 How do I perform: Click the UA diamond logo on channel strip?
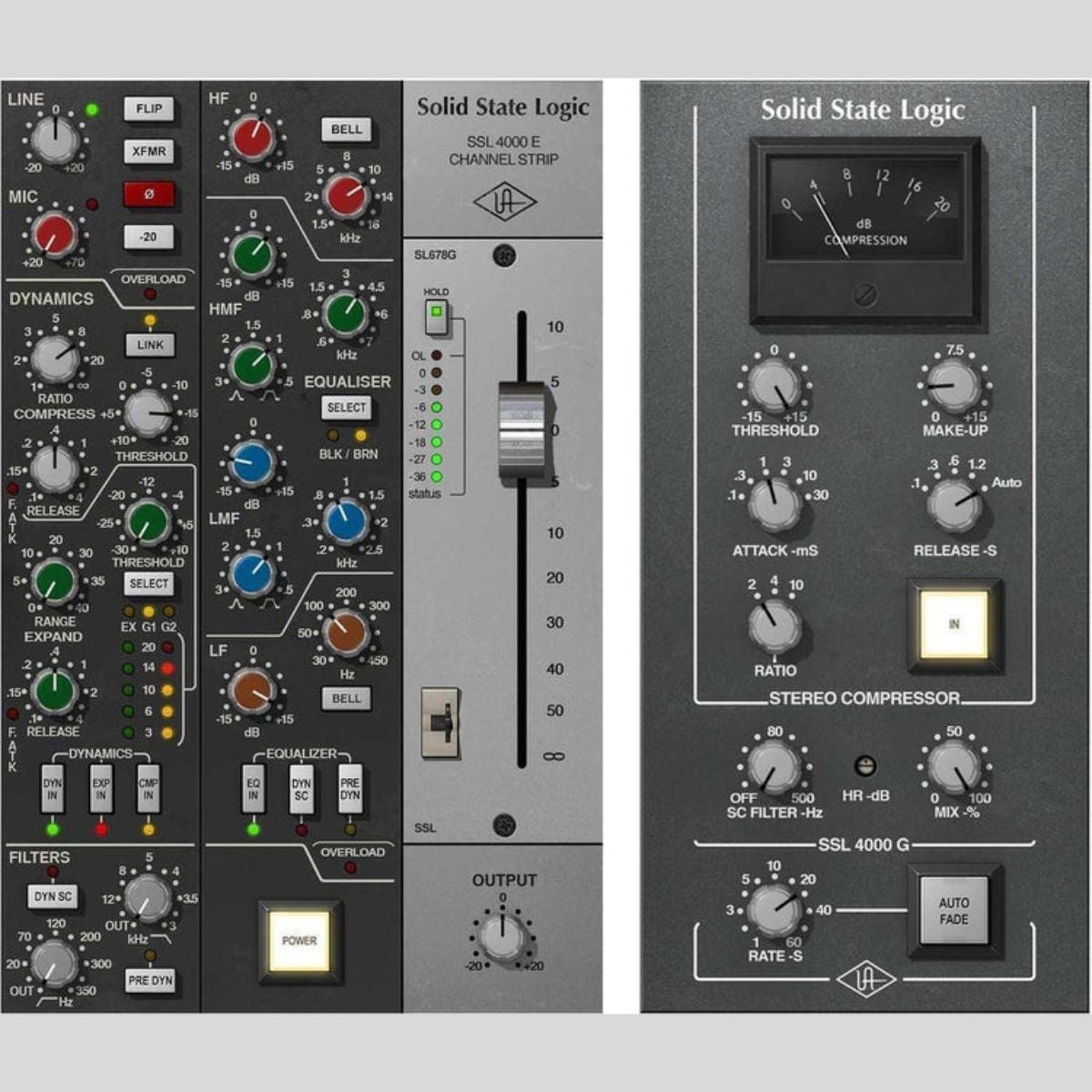[503, 203]
